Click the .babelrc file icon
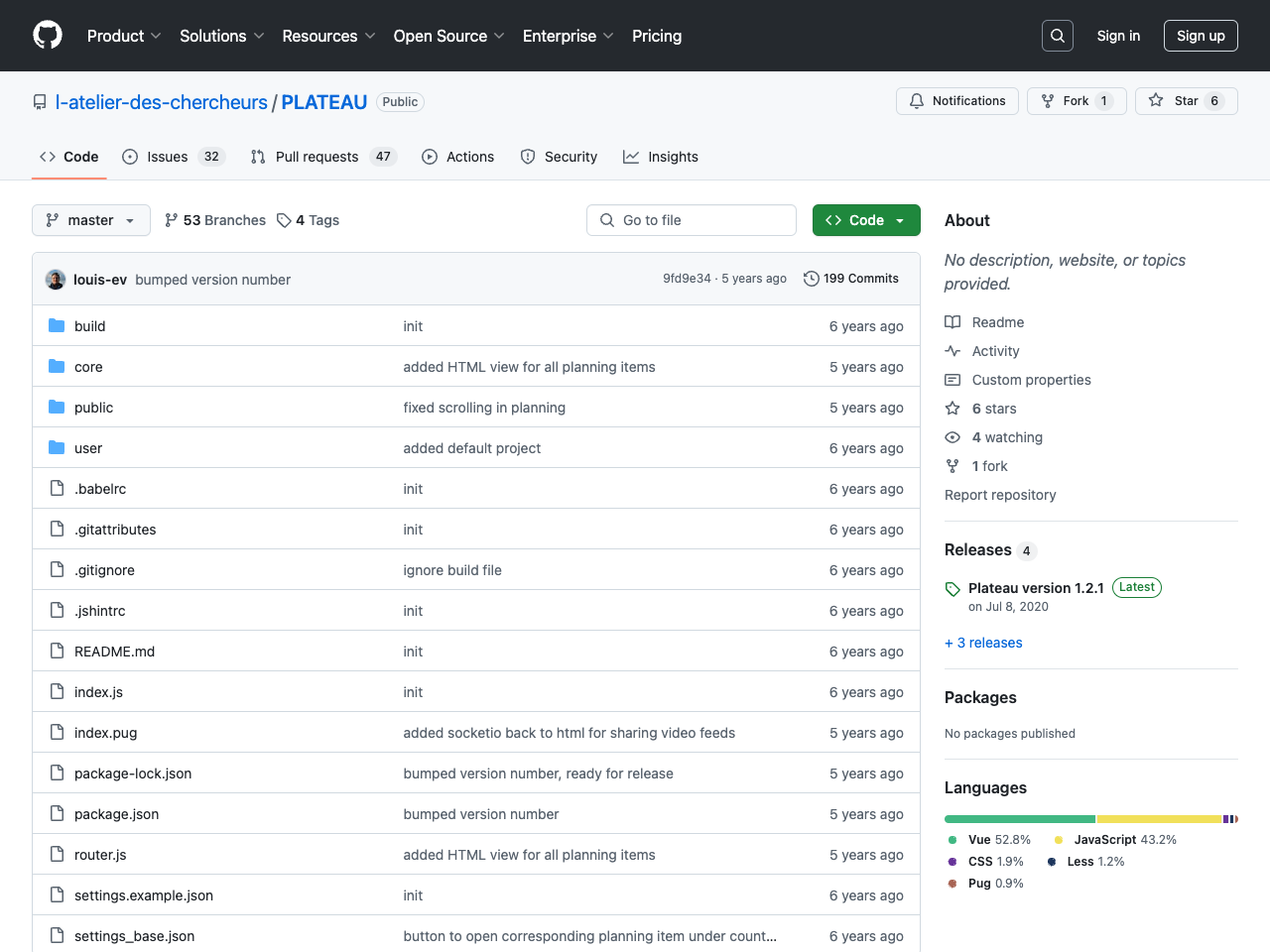 tap(57, 489)
